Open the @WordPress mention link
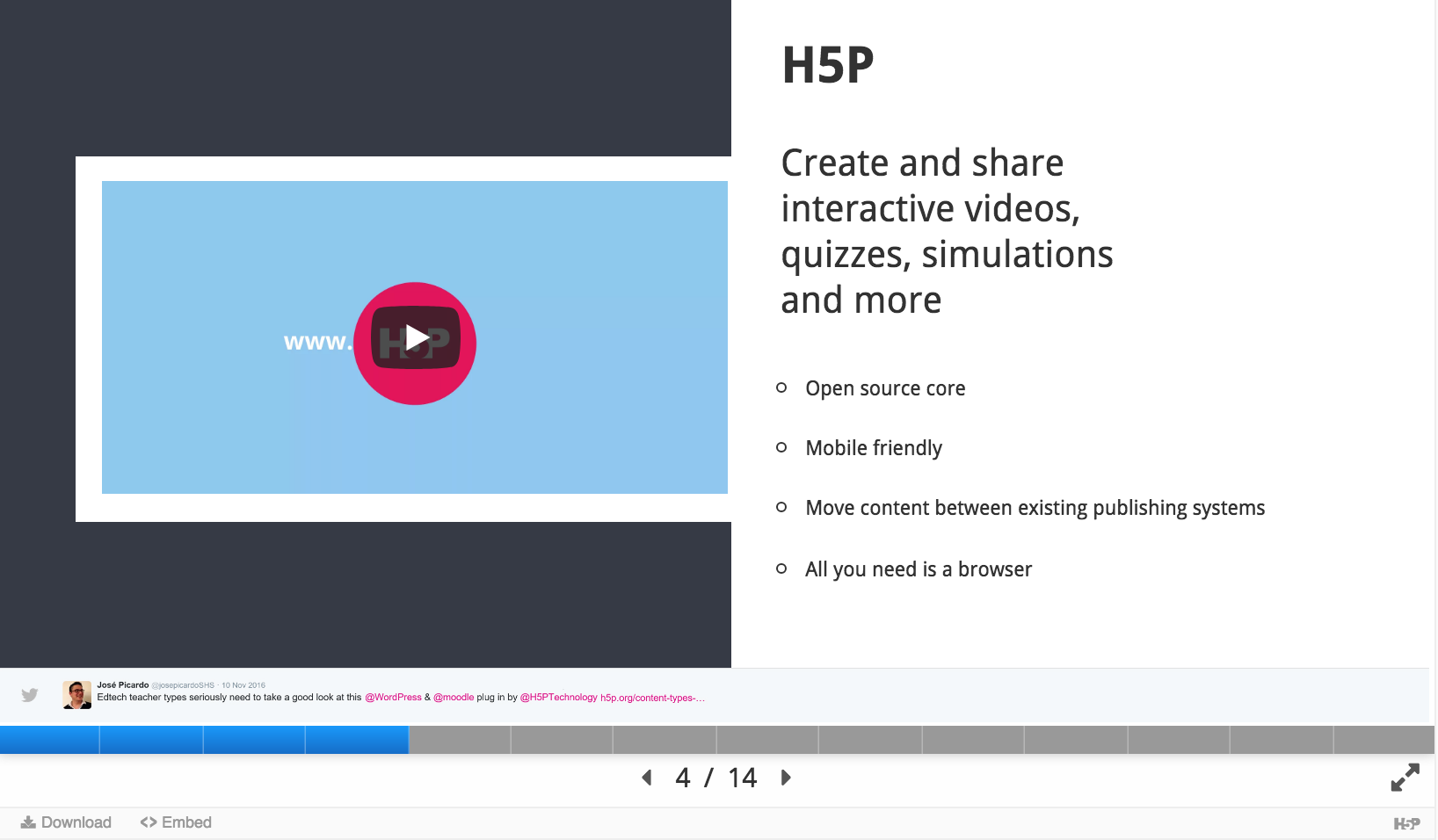The image size is (1438, 840). point(393,698)
